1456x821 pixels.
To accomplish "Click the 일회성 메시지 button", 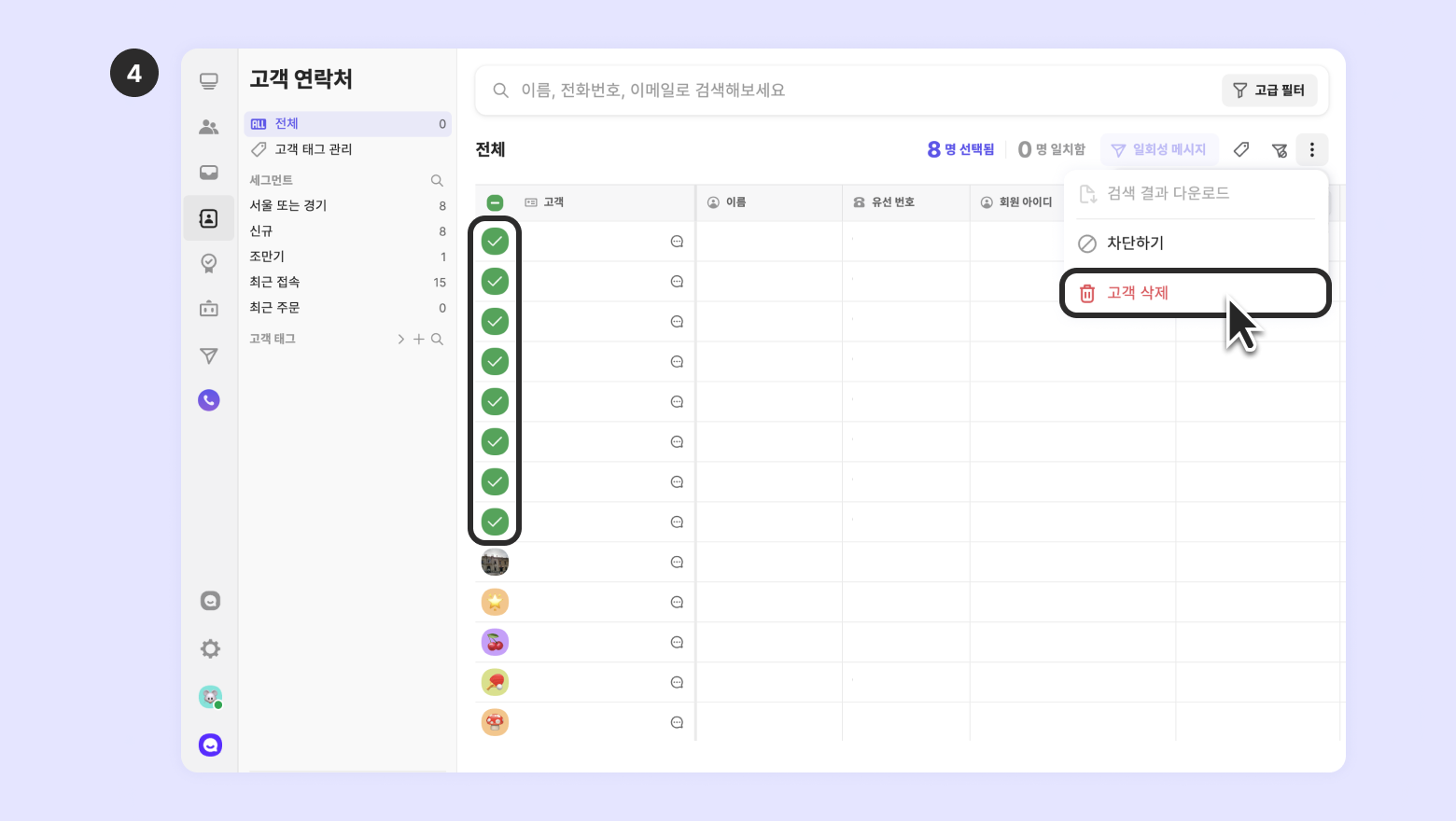I will pos(1158,149).
